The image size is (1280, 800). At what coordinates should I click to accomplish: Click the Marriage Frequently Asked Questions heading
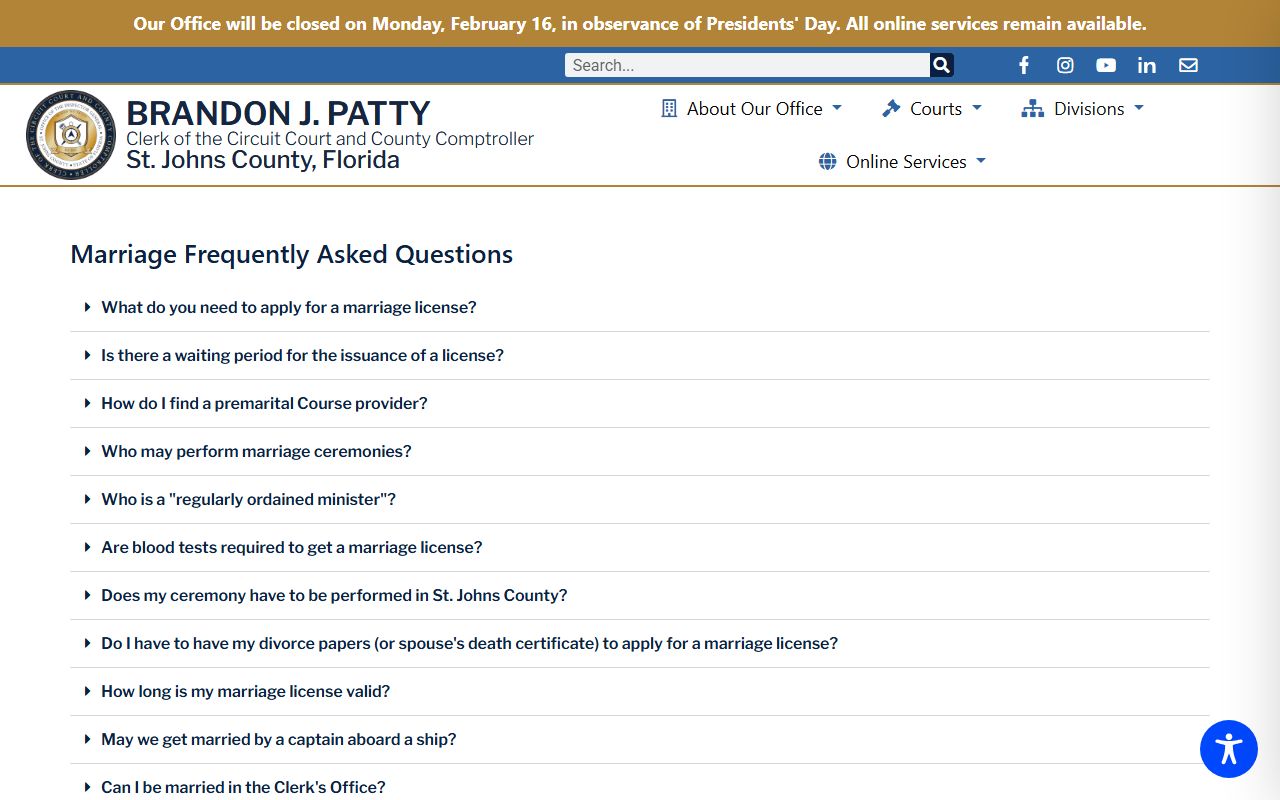[292, 254]
